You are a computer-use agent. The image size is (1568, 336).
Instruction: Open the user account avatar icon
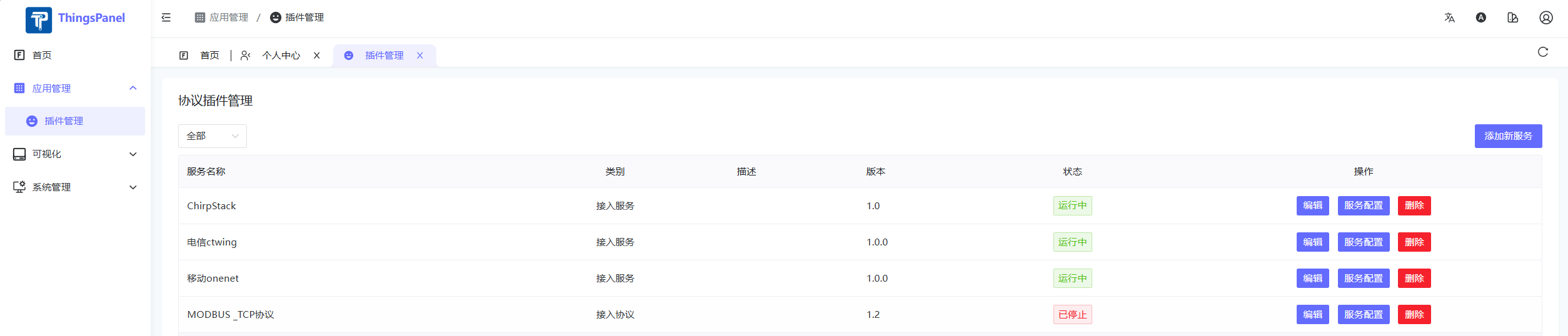(x=1546, y=17)
